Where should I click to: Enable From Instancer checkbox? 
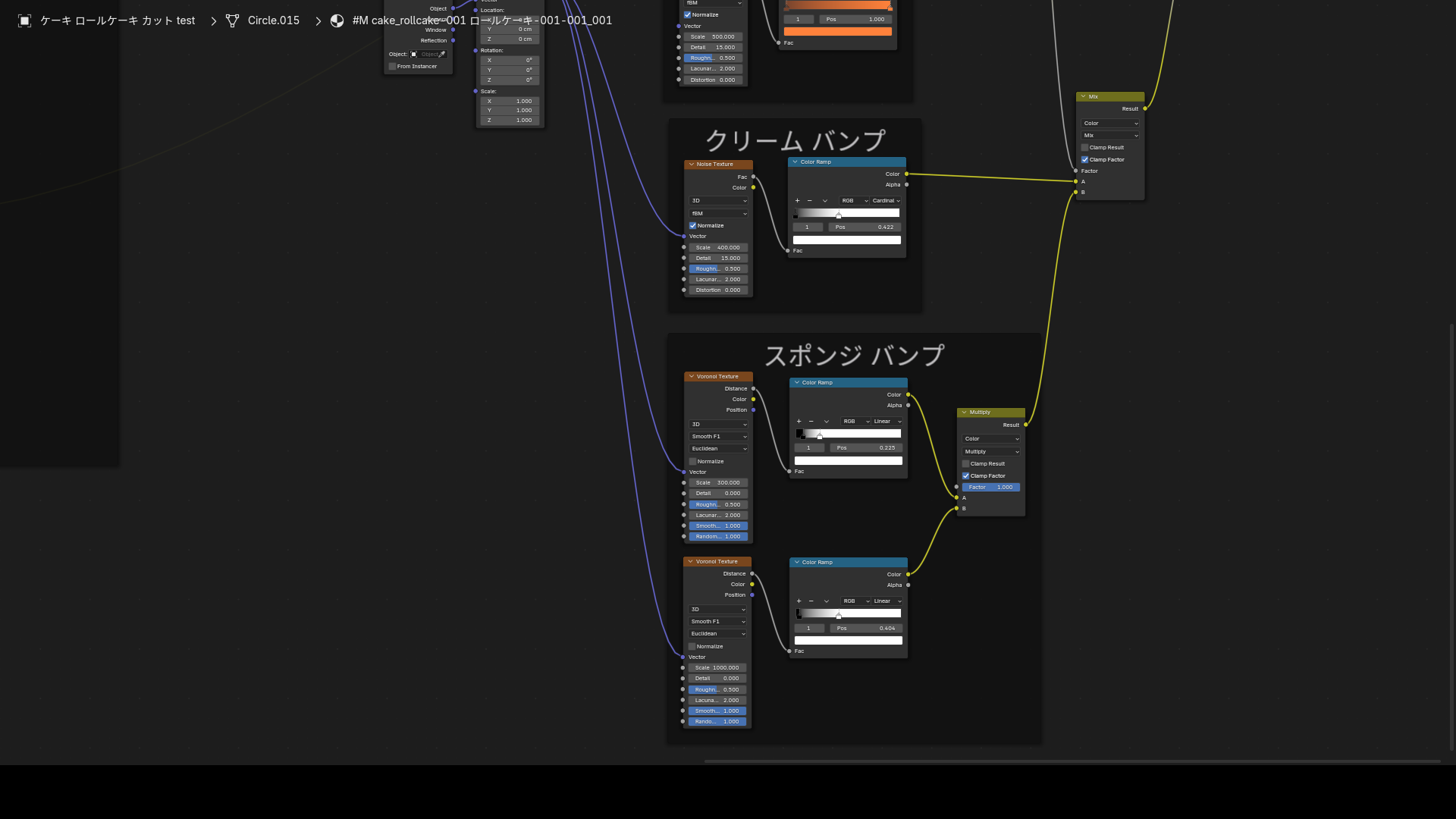(392, 67)
